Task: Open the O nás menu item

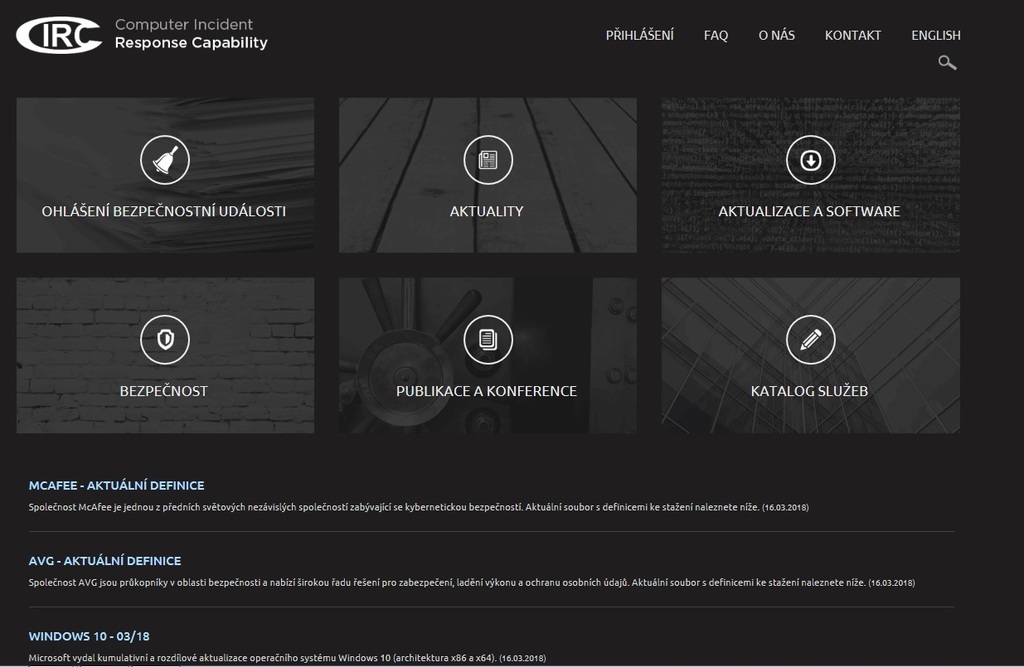Action: [776, 35]
